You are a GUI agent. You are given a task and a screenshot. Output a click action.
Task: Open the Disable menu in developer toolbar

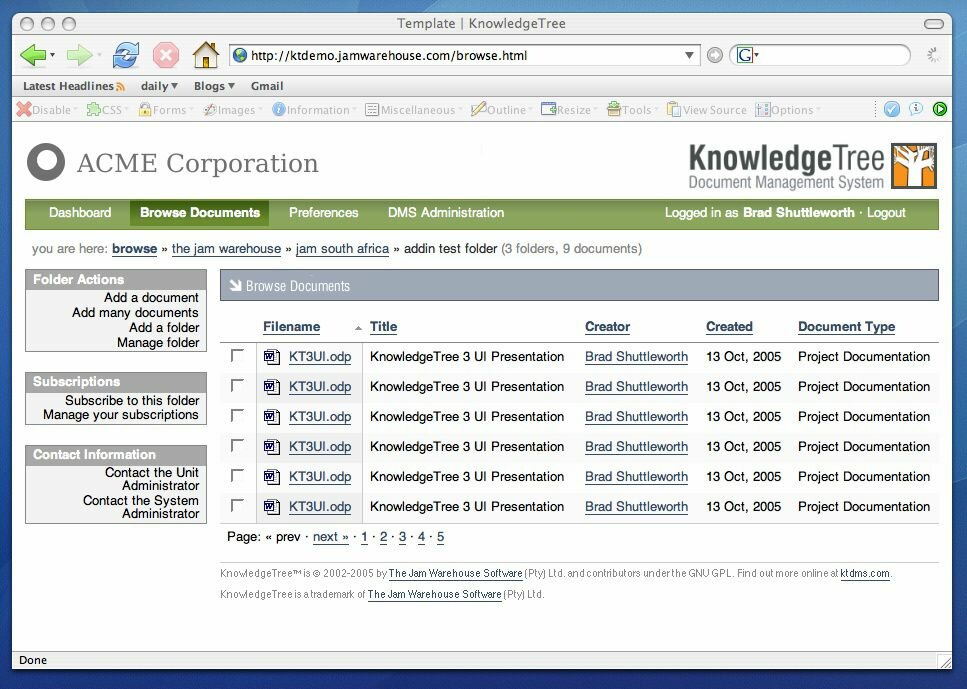pyautogui.click(x=46, y=110)
